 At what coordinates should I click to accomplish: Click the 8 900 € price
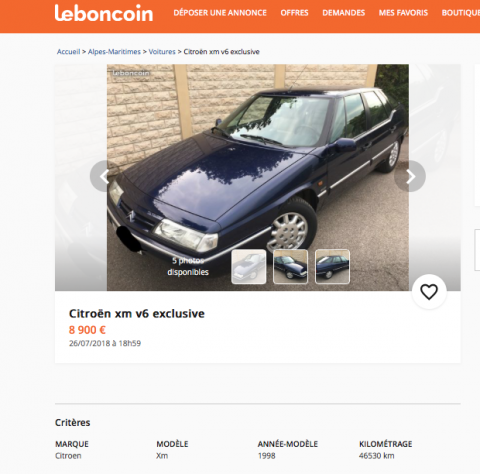[87, 330]
